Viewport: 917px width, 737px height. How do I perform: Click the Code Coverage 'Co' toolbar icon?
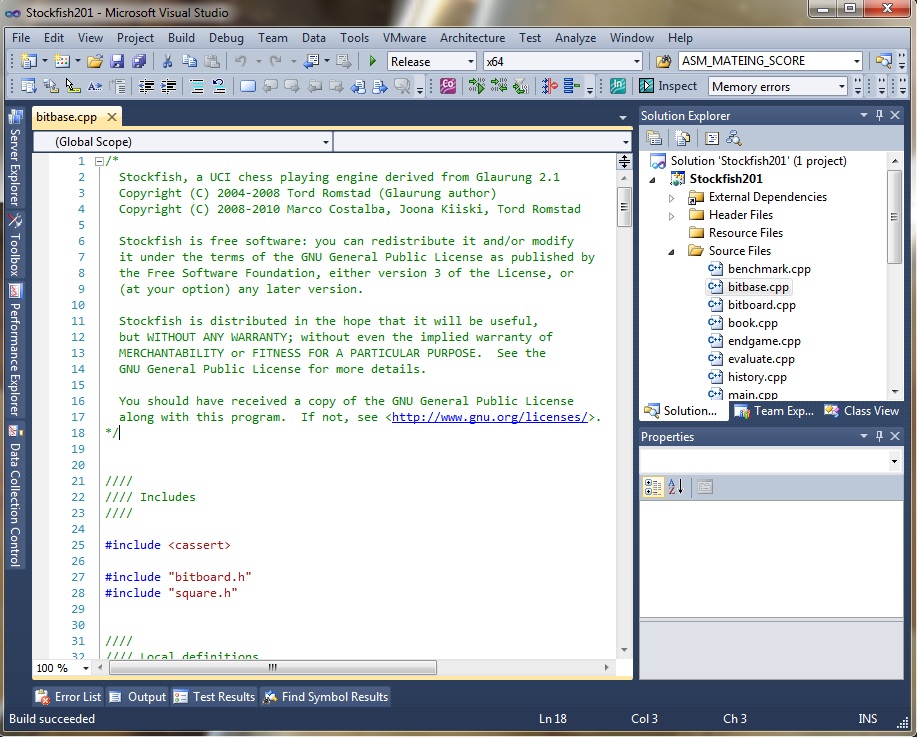448,86
